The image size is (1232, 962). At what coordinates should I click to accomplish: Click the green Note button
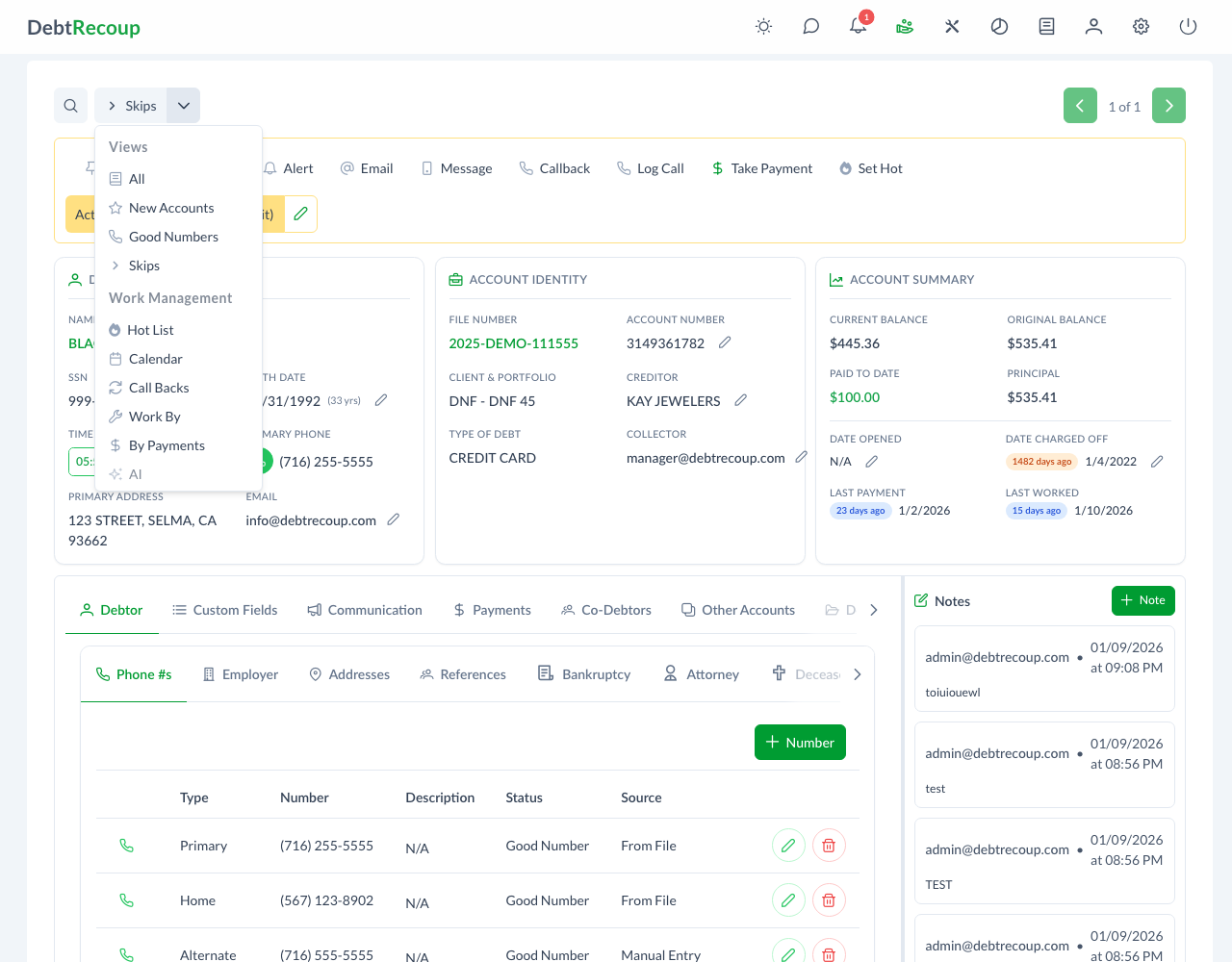coord(1142,600)
